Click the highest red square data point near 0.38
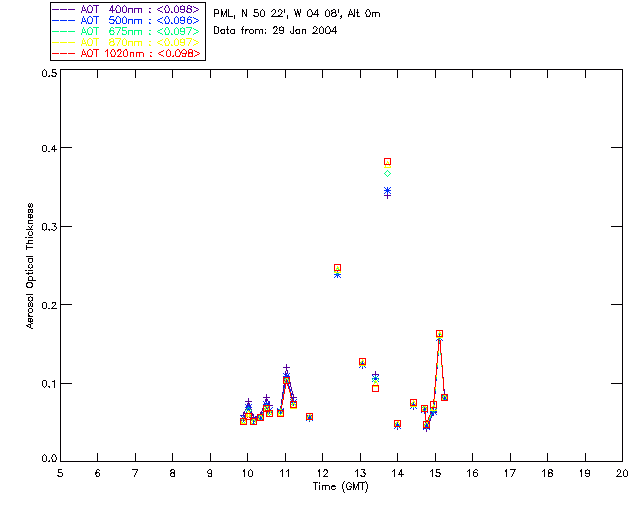This screenshot has width=640, height=512. click(x=387, y=162)
